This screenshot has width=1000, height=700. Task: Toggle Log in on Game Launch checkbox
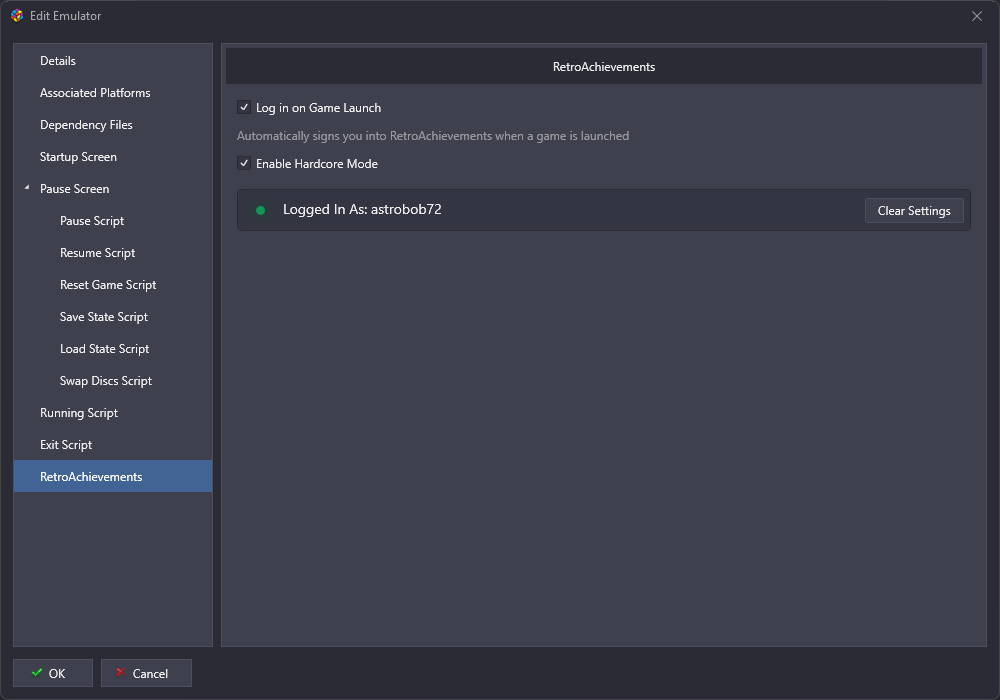[x=244, y=107]
